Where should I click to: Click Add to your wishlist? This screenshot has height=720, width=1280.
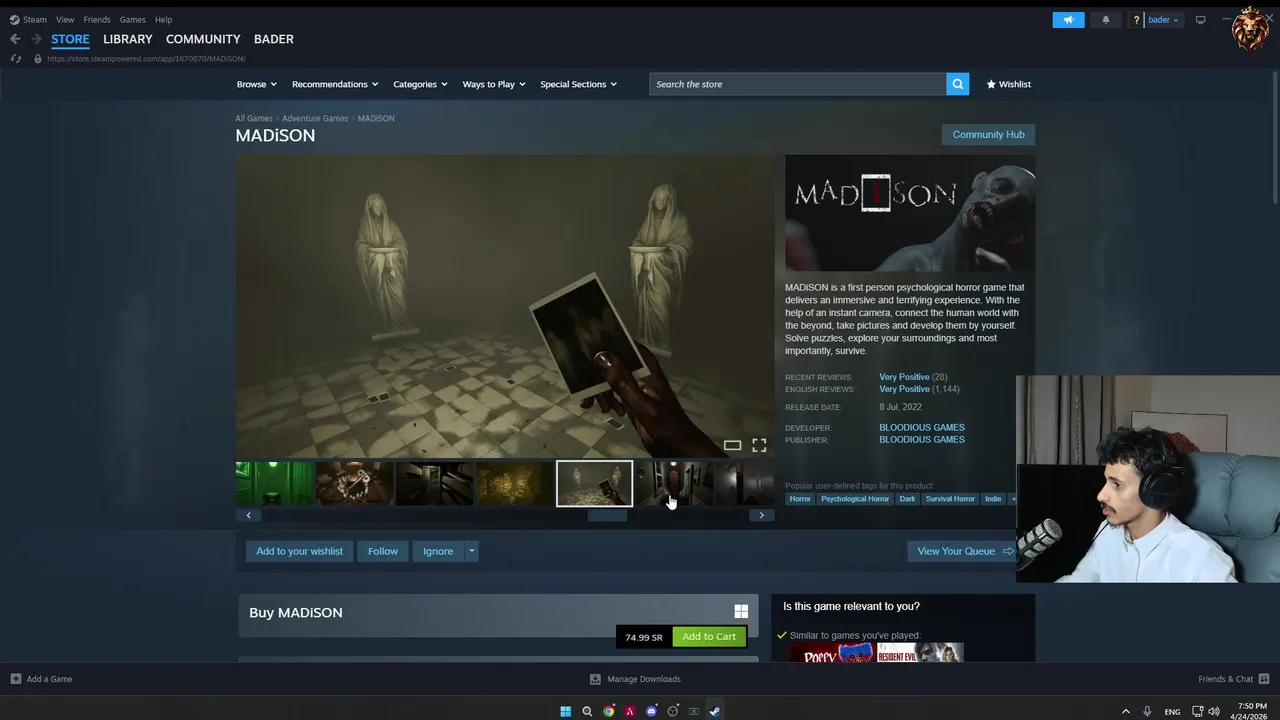pyautogui.click(x=299, y=551)
